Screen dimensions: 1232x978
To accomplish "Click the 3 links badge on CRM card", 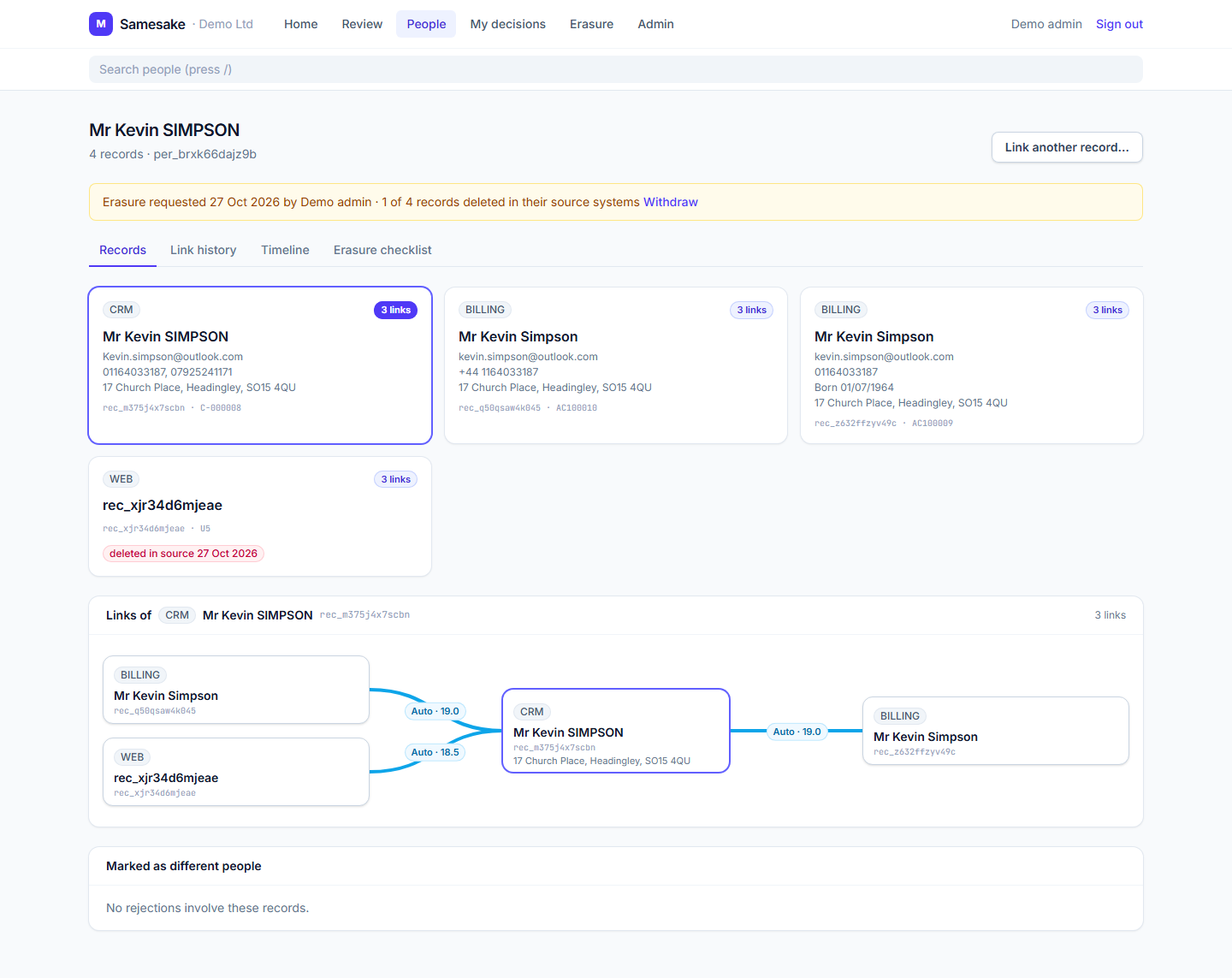I will click(x=395, y=310).
